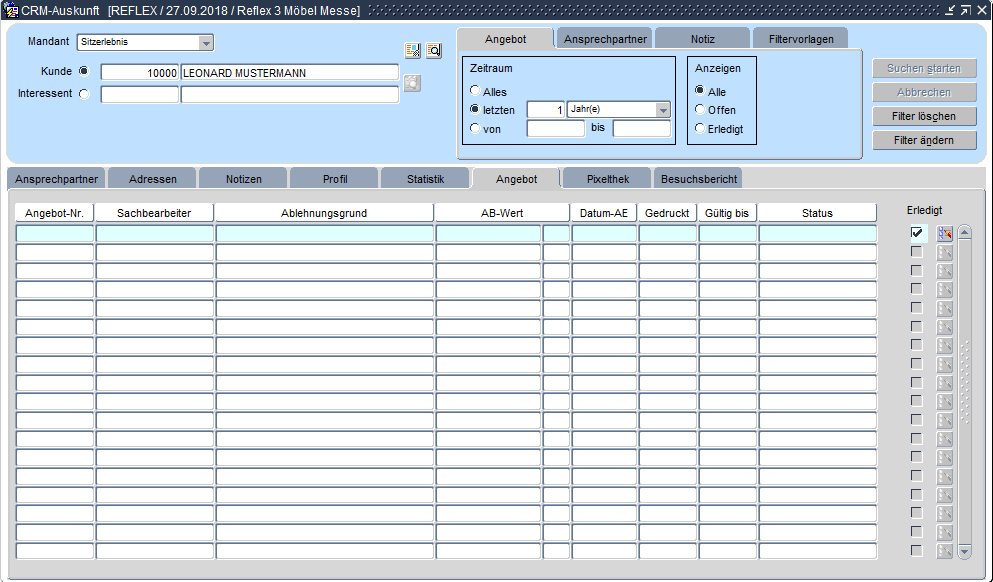Click the customer list icon beside Mandant
The width and height of the screenshot is (993, 582).
tap(413, 51)
